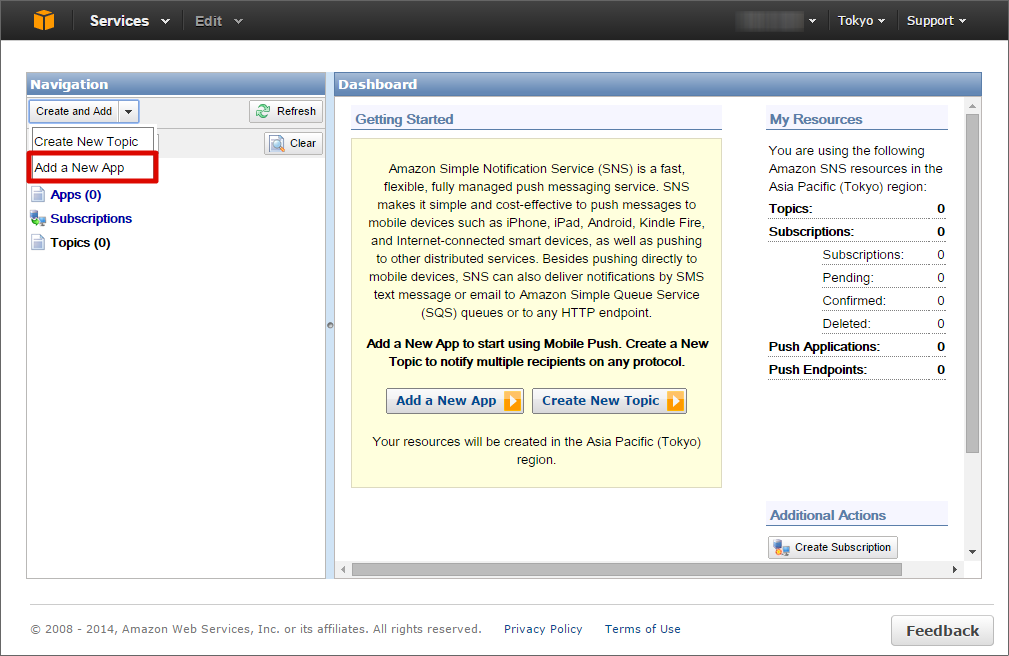Click the Navigation panel title
1009x656 pixels.
coord(69,84)
